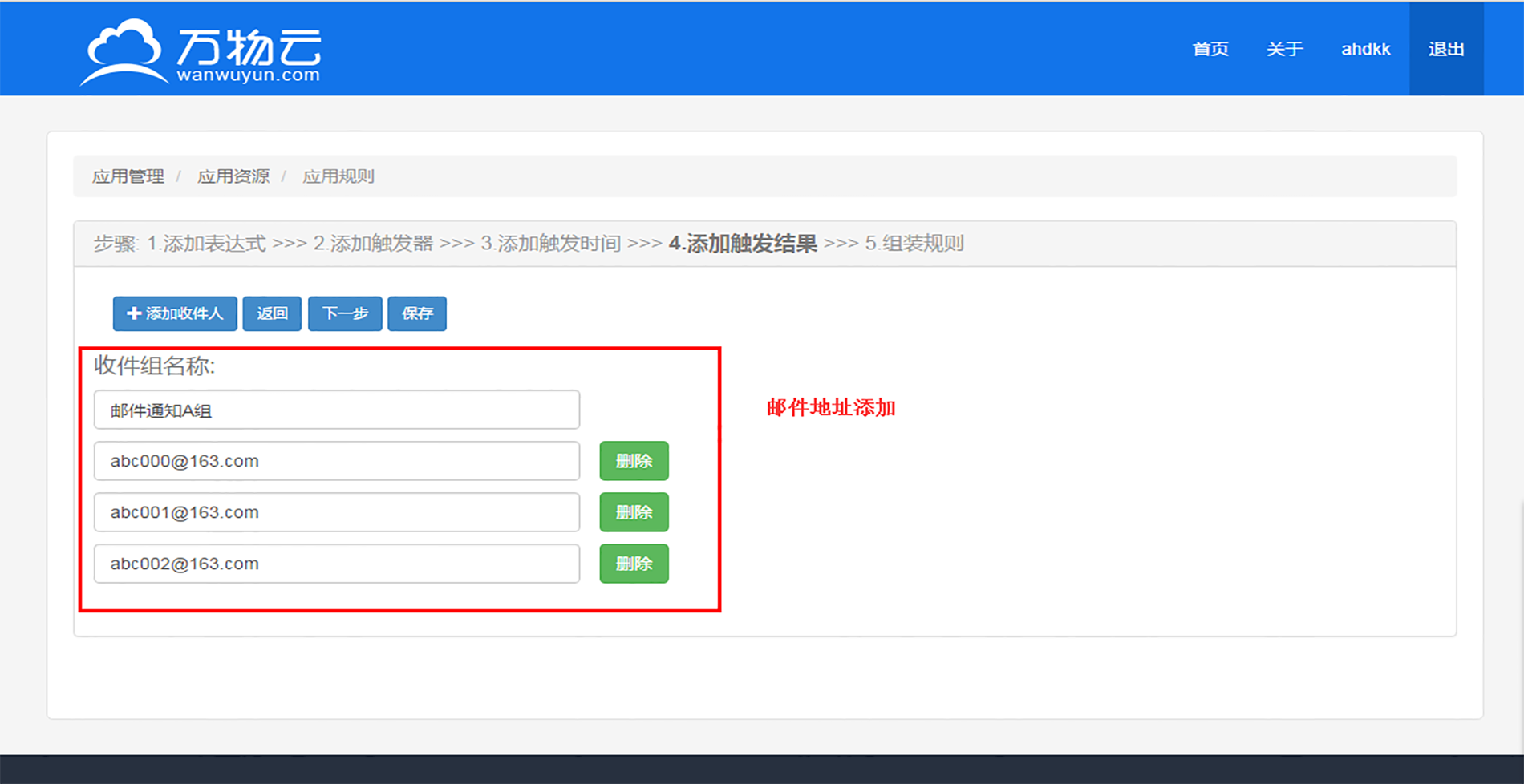Open the ahdkk user account menu
The width and height of the screenshot is (1524, 784).
[1365, 49]
